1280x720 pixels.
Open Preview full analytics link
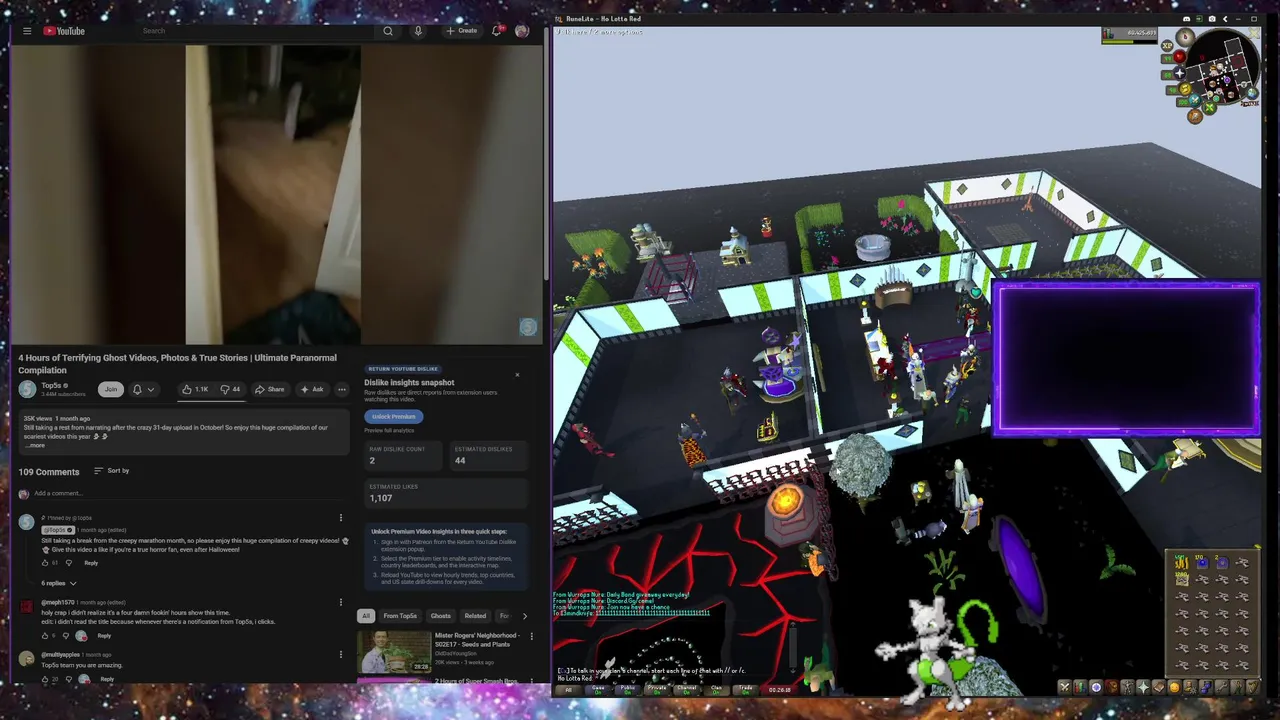(391, 430)
